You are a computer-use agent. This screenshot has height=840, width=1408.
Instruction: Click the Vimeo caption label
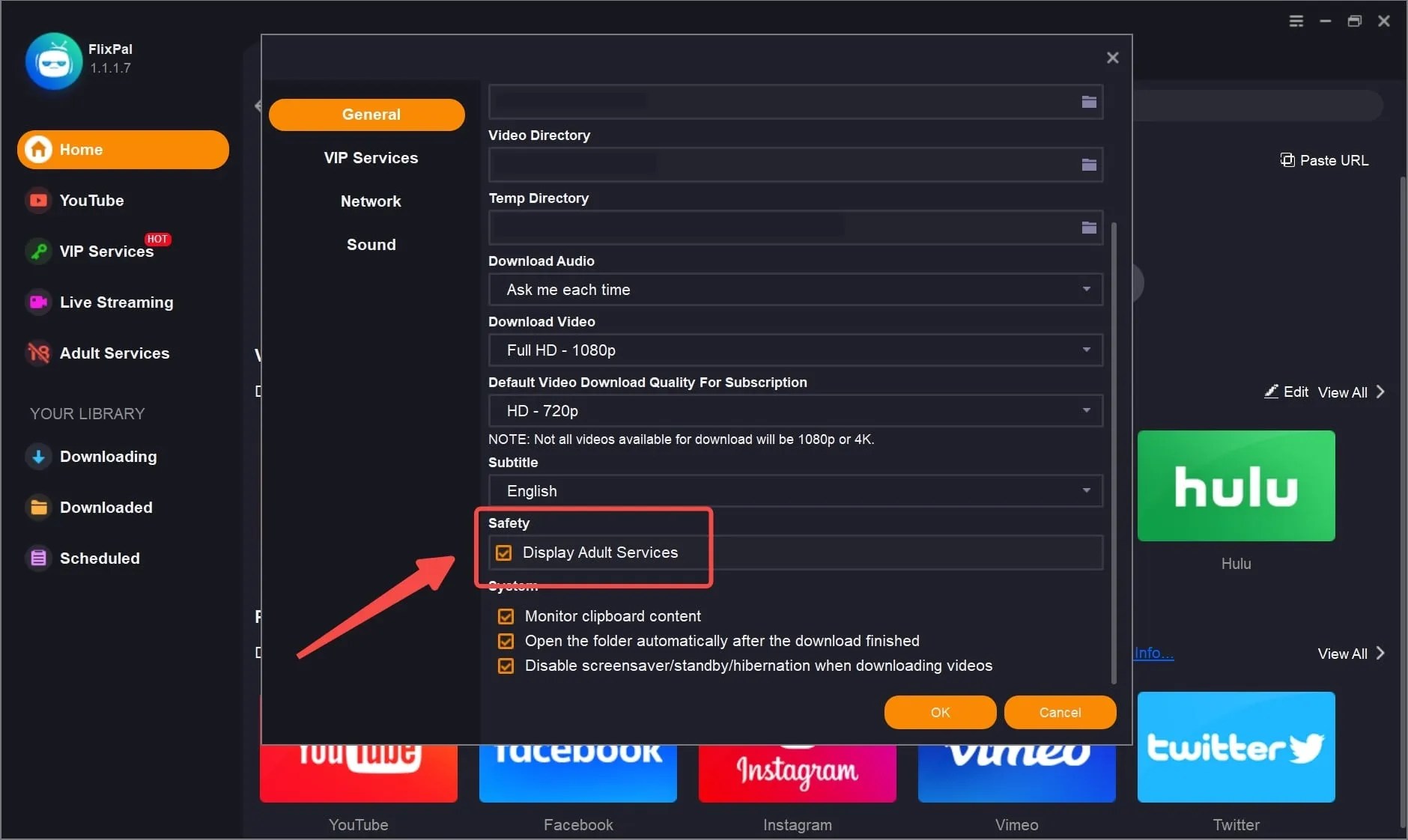[x=1016, y=825]
